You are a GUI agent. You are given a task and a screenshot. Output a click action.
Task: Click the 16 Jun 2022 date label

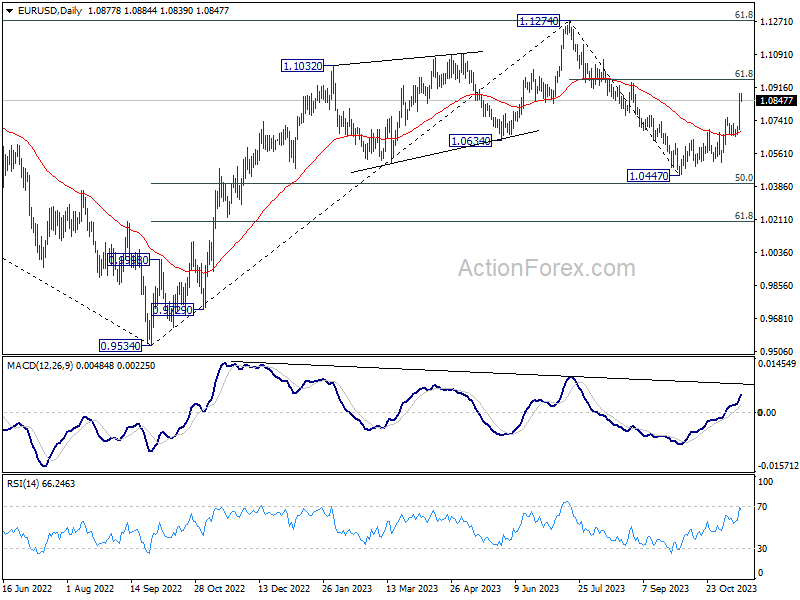[28, 588]
